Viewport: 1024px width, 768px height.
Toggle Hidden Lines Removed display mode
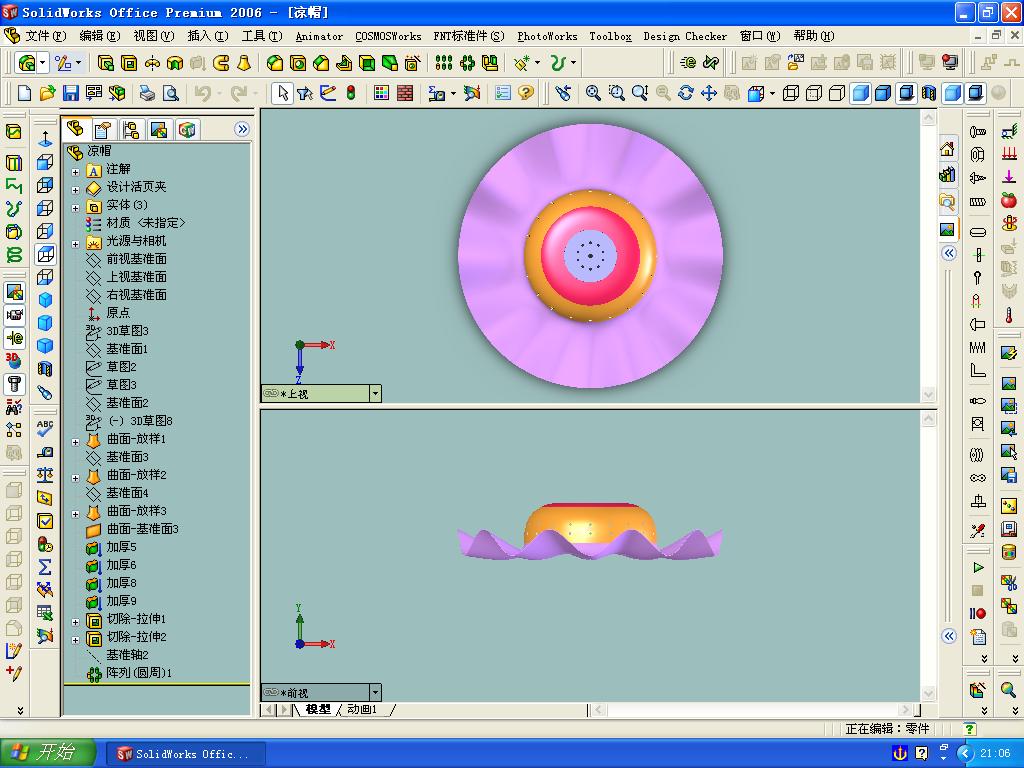pyautogui.click(x=837, y=93)
